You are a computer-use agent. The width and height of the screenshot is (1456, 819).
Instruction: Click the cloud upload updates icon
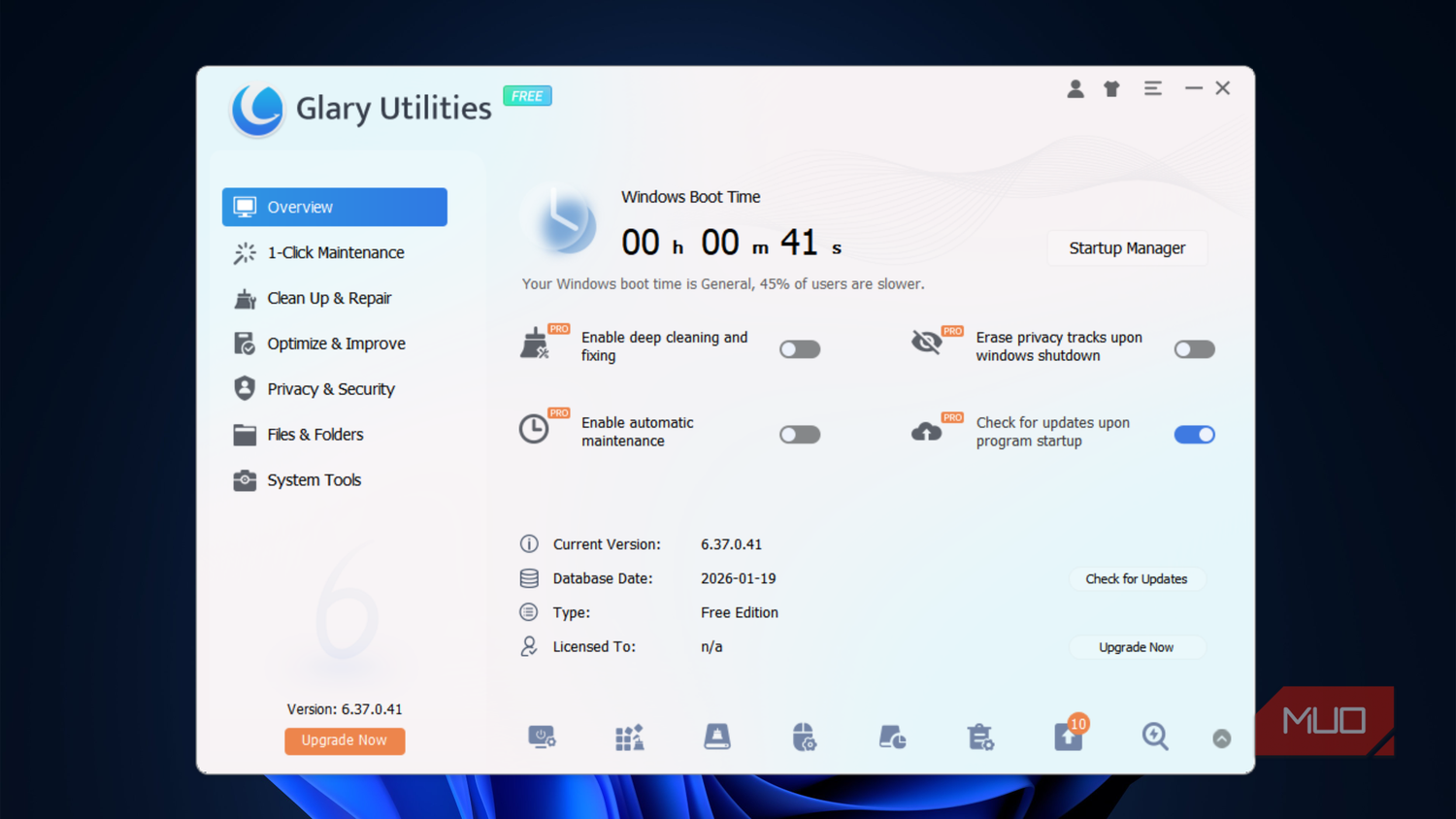click(927, 431)
